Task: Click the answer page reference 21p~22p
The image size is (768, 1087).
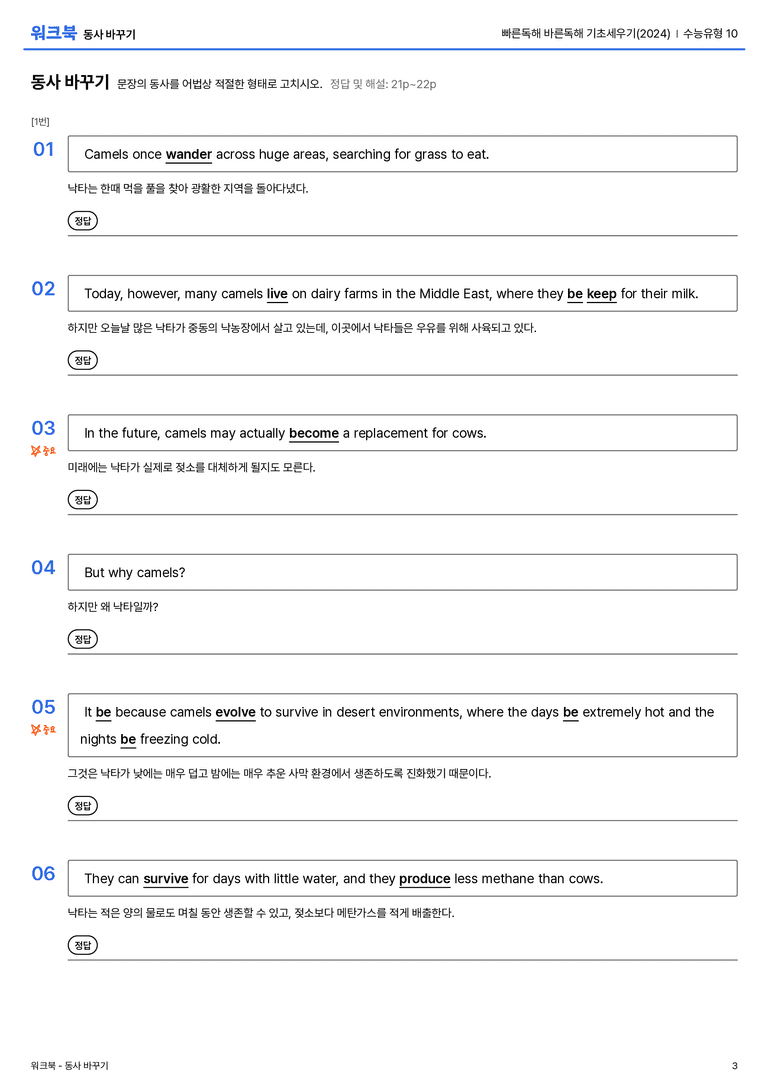Action: pos(414,85)
